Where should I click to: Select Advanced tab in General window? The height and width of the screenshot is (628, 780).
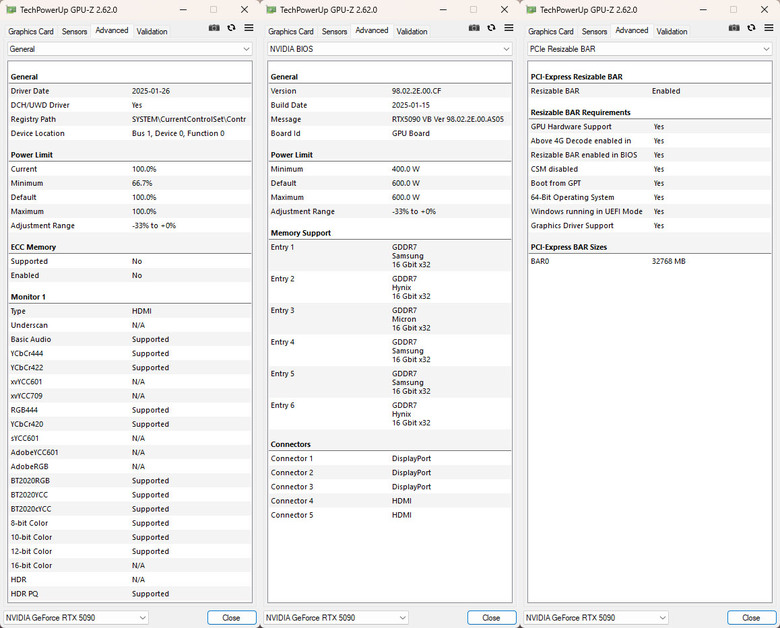112,30
